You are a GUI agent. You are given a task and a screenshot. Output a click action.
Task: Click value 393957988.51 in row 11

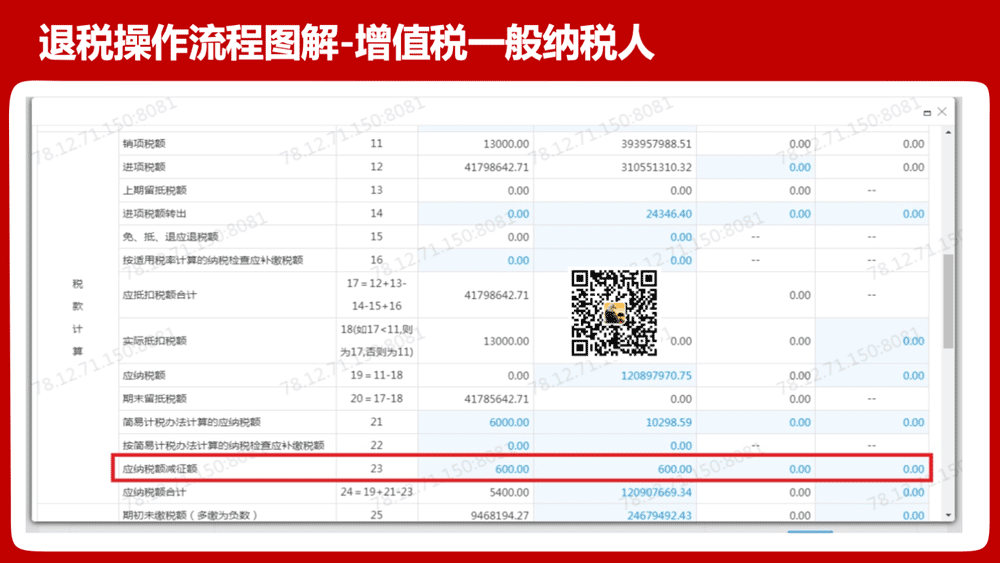[656, 144]
